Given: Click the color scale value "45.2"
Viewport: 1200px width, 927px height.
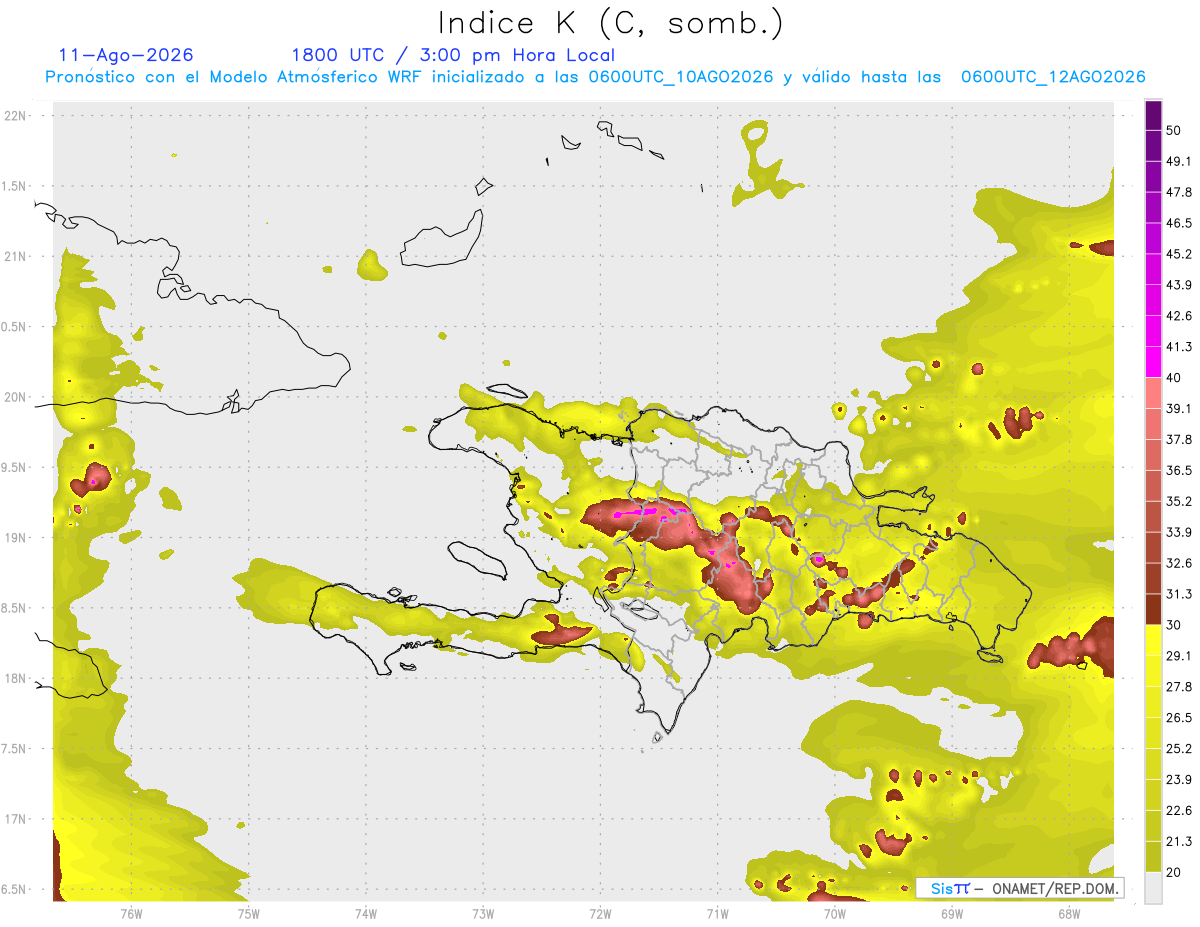Looking at the screenshot, I should [1178, 254].
